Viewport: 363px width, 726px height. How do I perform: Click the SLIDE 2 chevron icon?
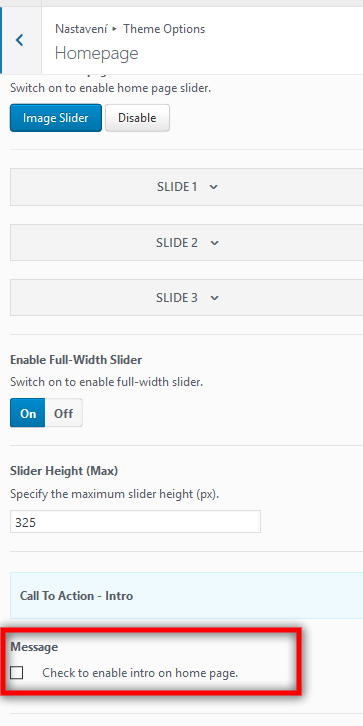[x=214, y=243]
